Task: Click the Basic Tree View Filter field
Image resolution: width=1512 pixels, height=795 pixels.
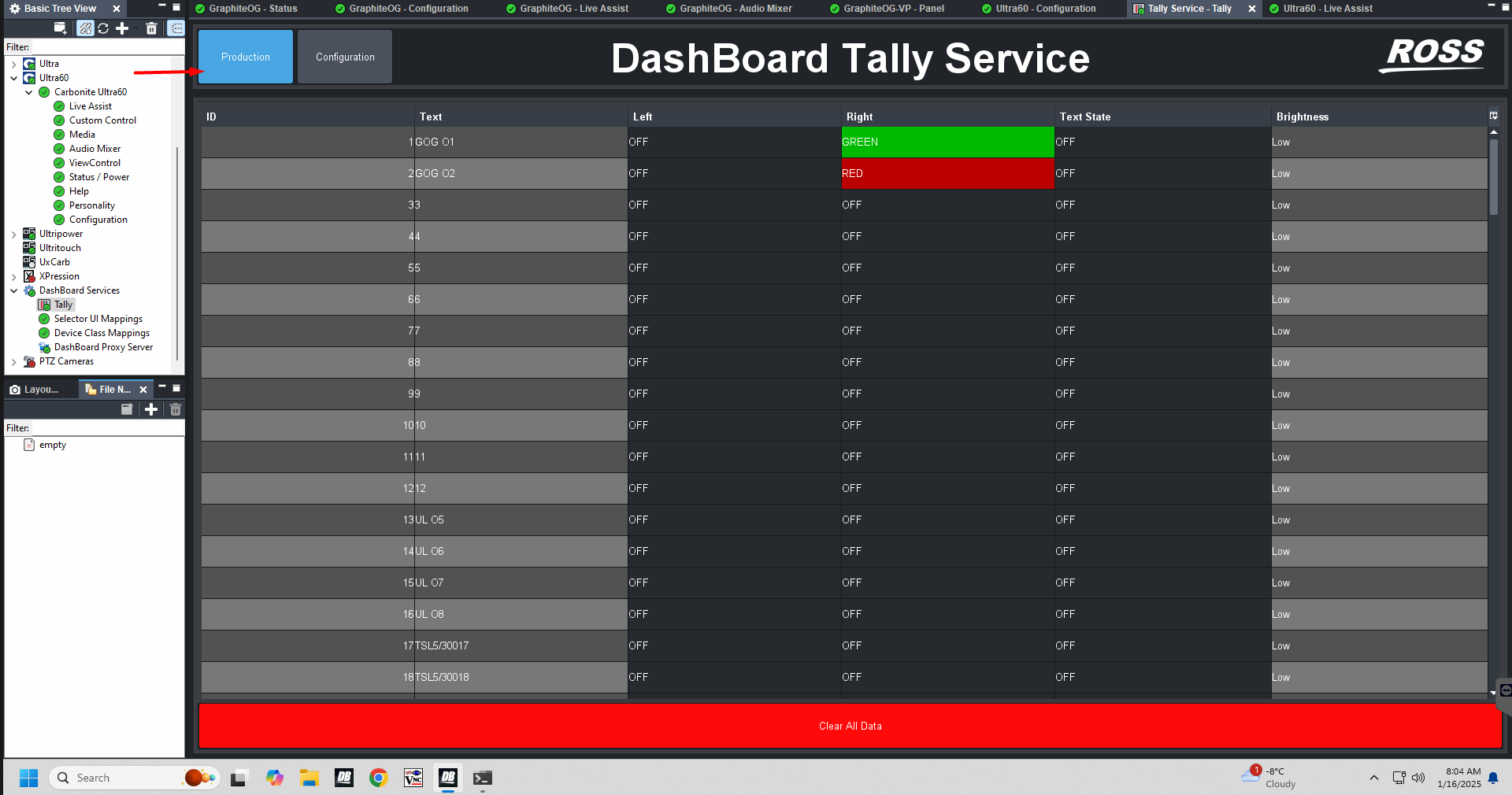Action: [x=107, y=47]
